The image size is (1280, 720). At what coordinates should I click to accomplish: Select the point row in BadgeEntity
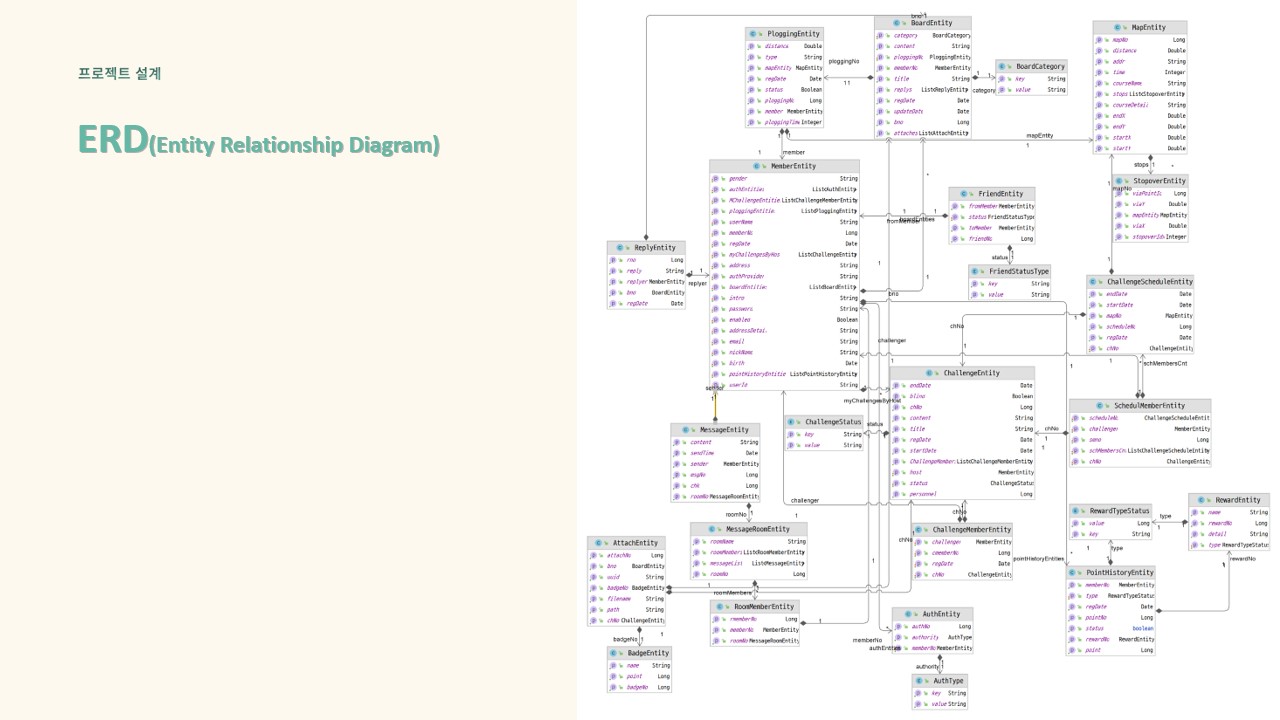pos(640,677)
